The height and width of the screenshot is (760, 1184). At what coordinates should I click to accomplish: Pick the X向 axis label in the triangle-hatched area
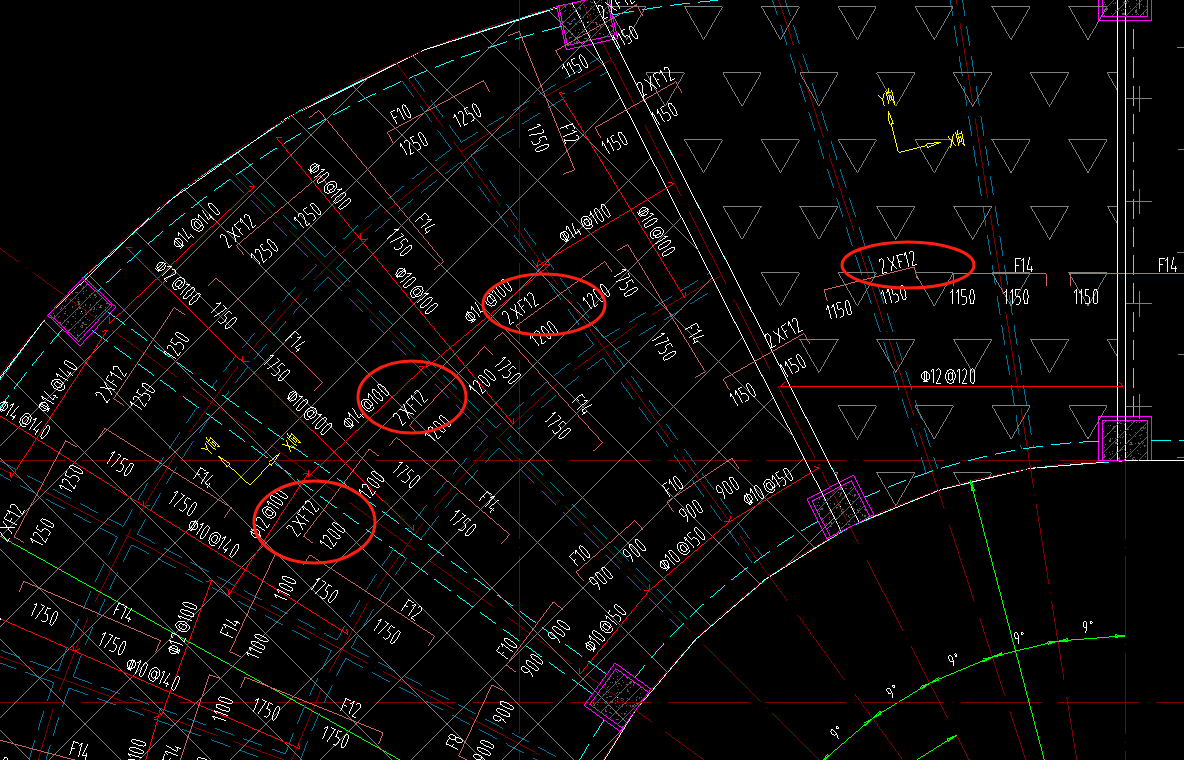tap(956, 139)
